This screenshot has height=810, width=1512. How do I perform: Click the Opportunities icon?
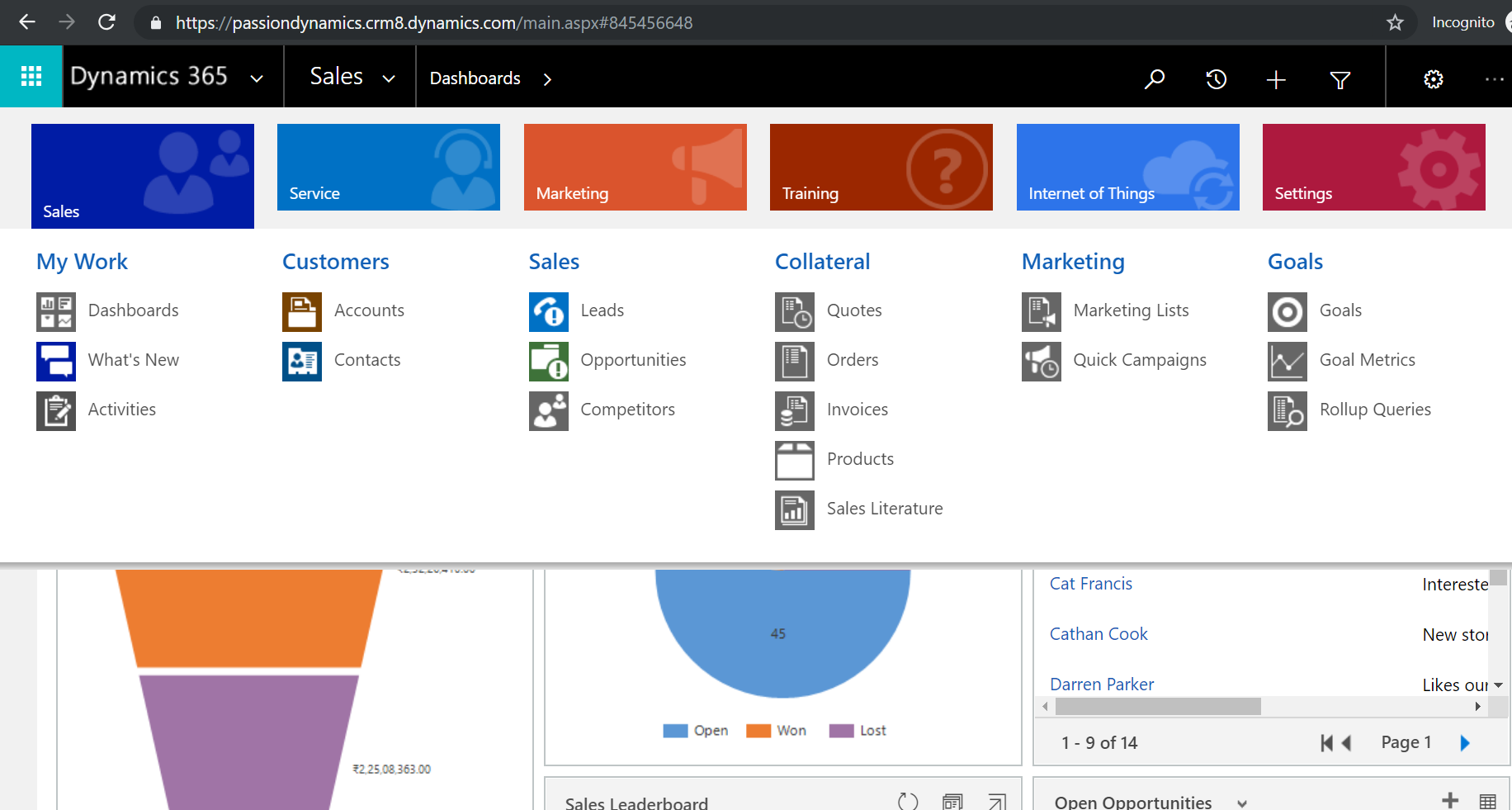click(549, 361)
